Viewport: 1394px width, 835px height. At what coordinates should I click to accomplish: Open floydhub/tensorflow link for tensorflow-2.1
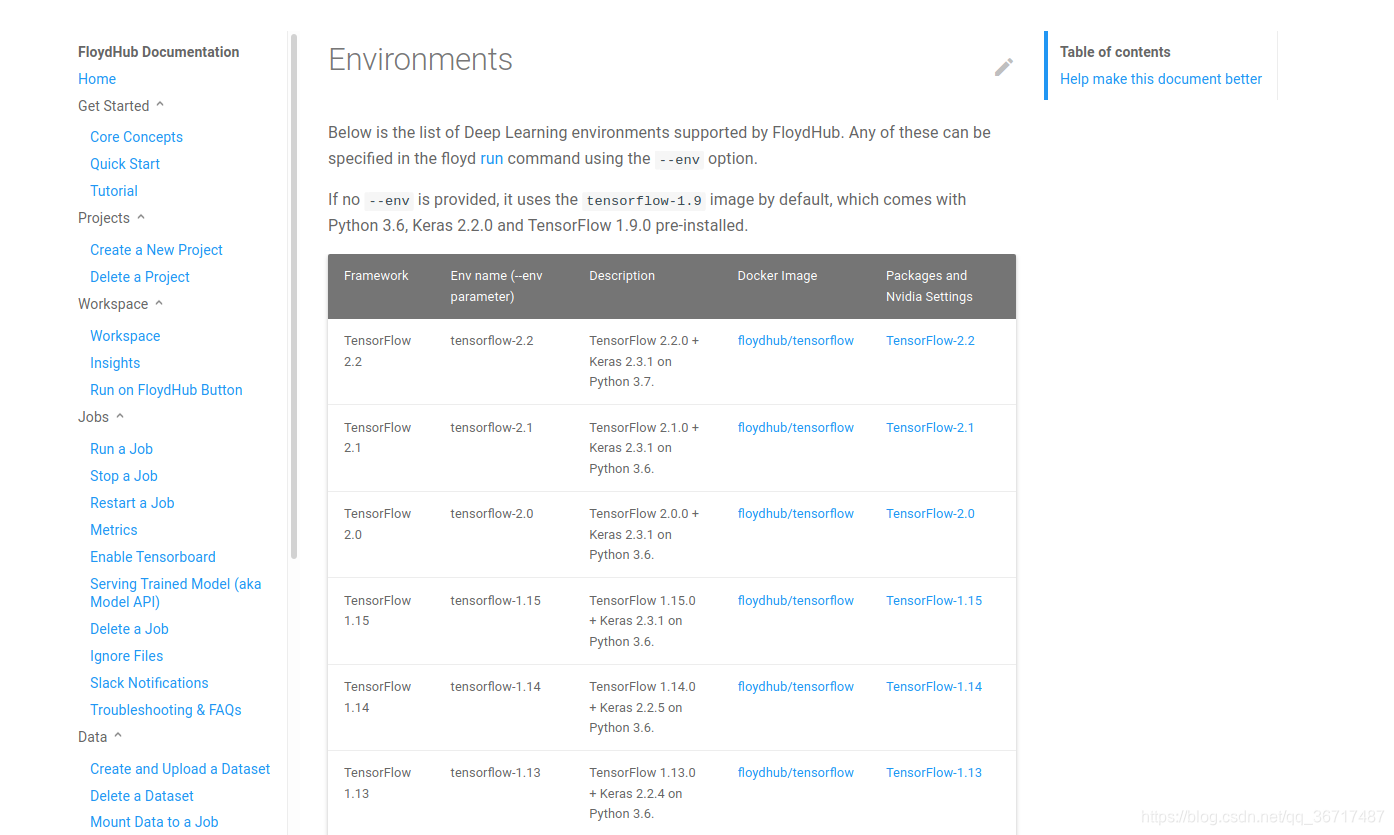(796, 427)
